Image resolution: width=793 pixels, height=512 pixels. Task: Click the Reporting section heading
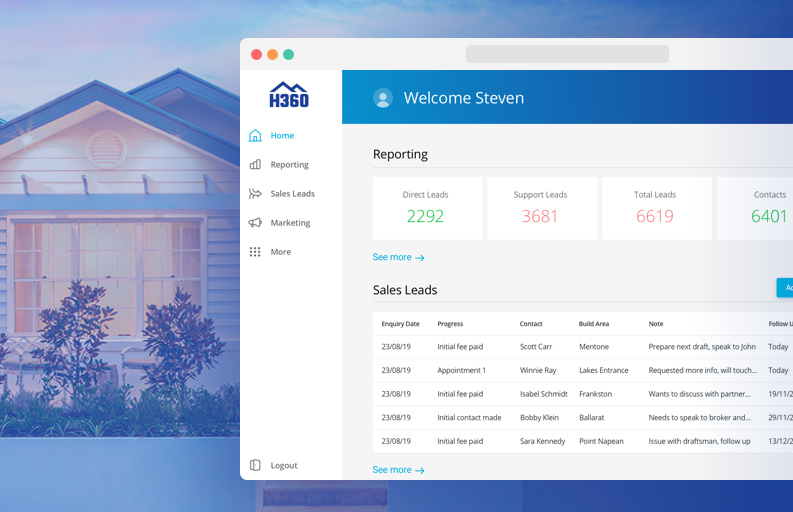tap(401, 154)
